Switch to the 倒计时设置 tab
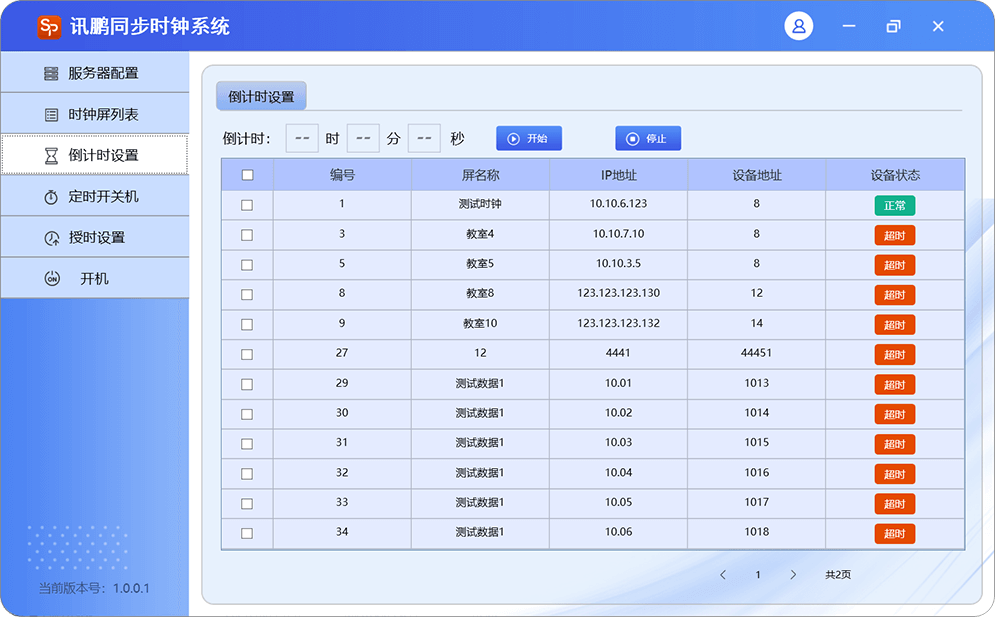The height and width of the screenshot is (617, 995). (x=261, y=96)
